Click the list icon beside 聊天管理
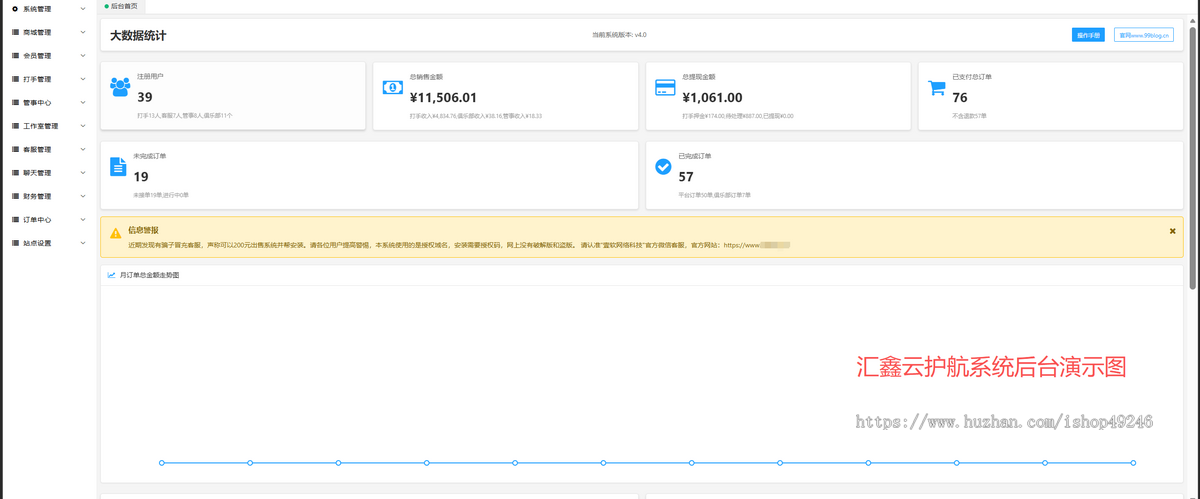1200x499 pixels. 15,173
